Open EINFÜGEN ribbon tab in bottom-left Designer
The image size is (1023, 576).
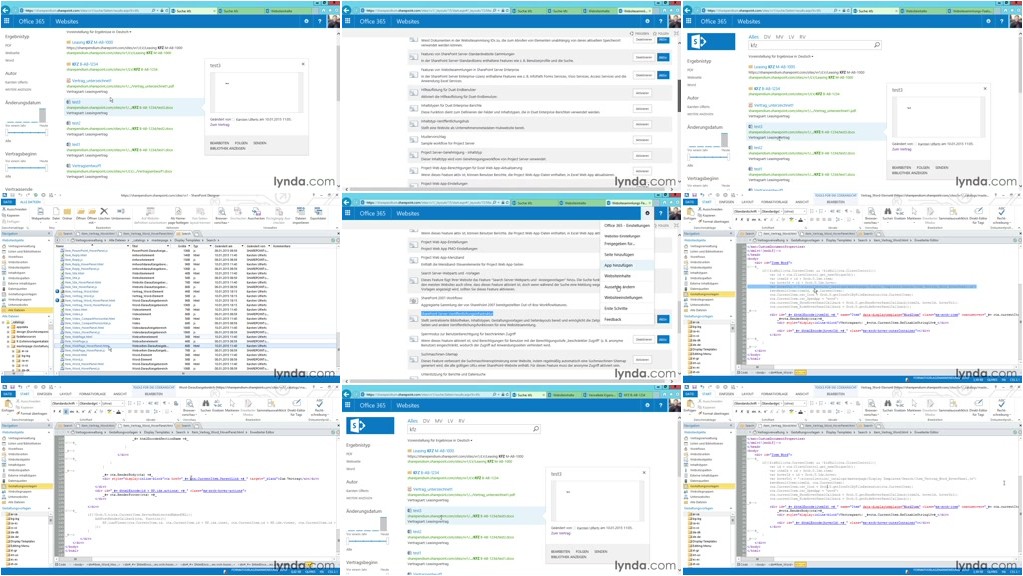pyautogui.click(x=44, y=394)
